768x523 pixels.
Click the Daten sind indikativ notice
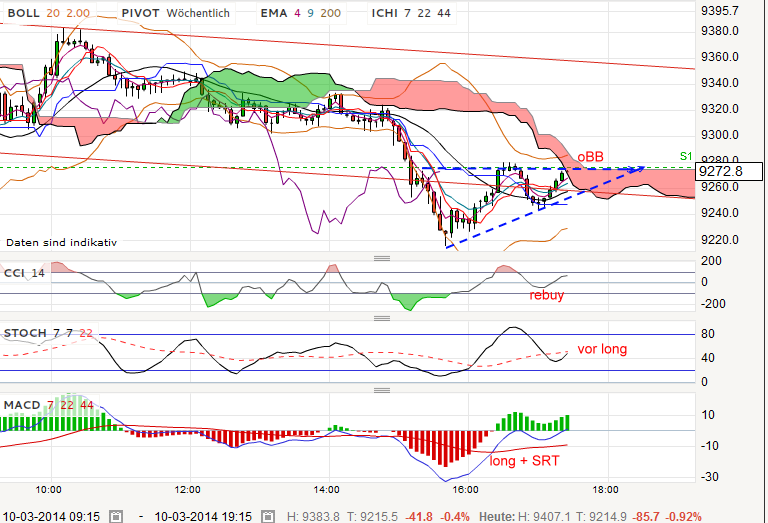coord(61,242)
